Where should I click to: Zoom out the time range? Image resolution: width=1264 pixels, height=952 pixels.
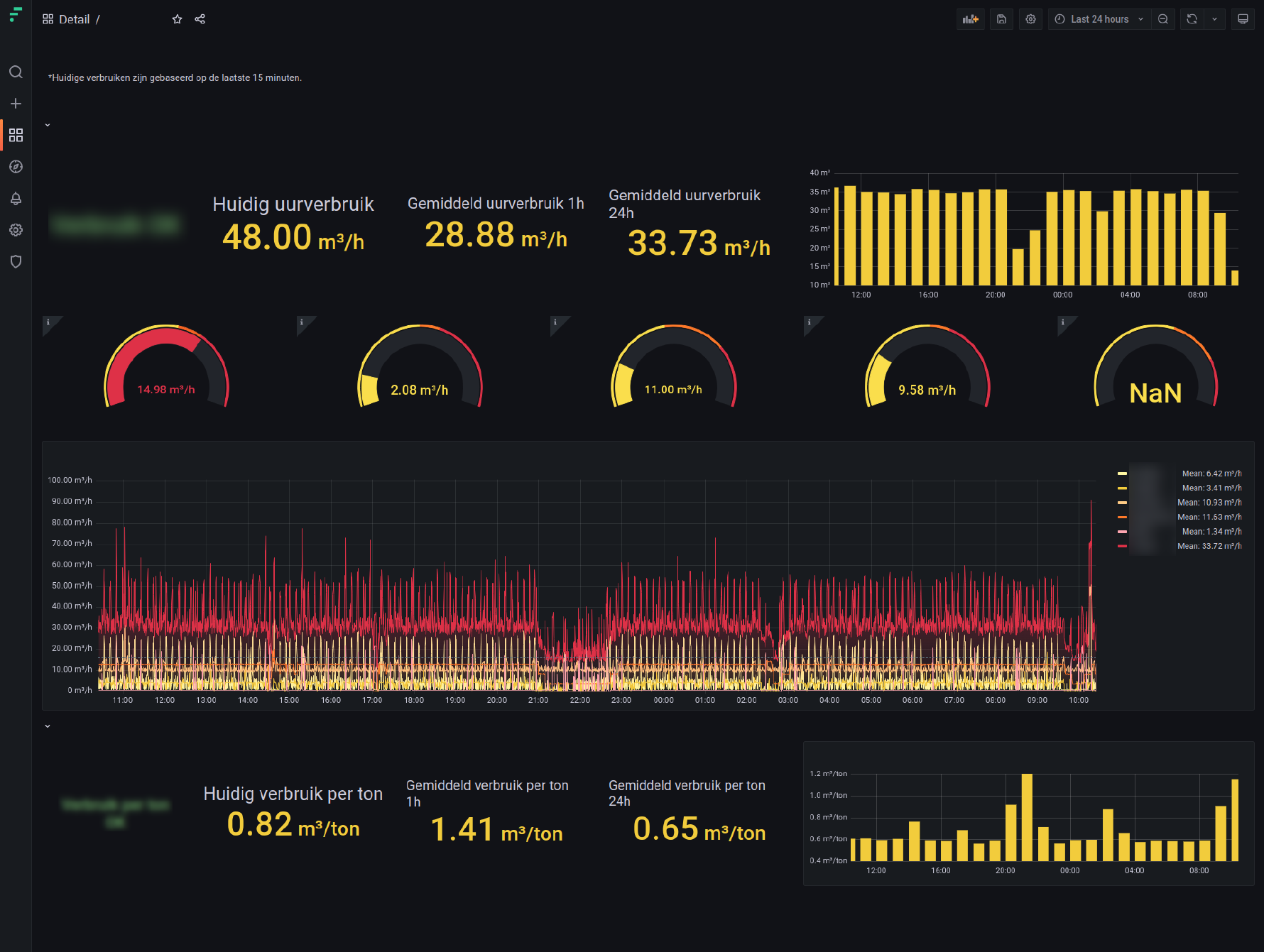click(x=1163, y=19)
